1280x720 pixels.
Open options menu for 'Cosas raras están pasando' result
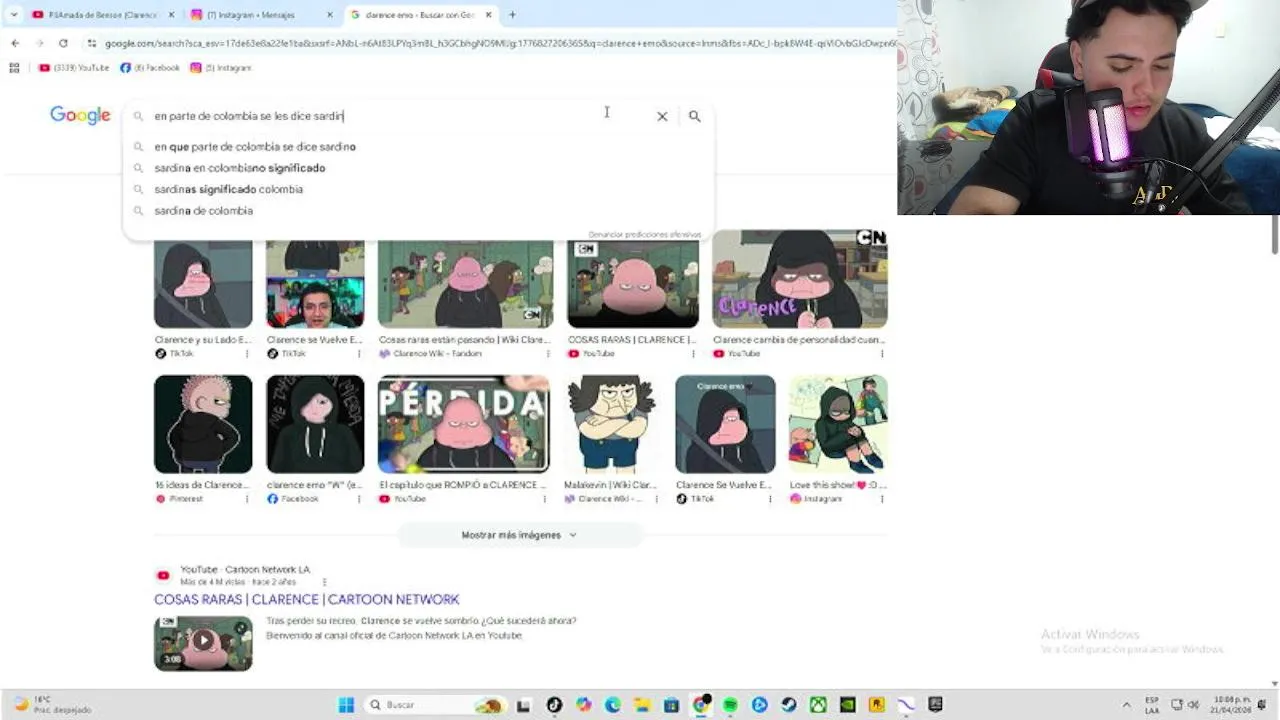(x=546, y=354)
